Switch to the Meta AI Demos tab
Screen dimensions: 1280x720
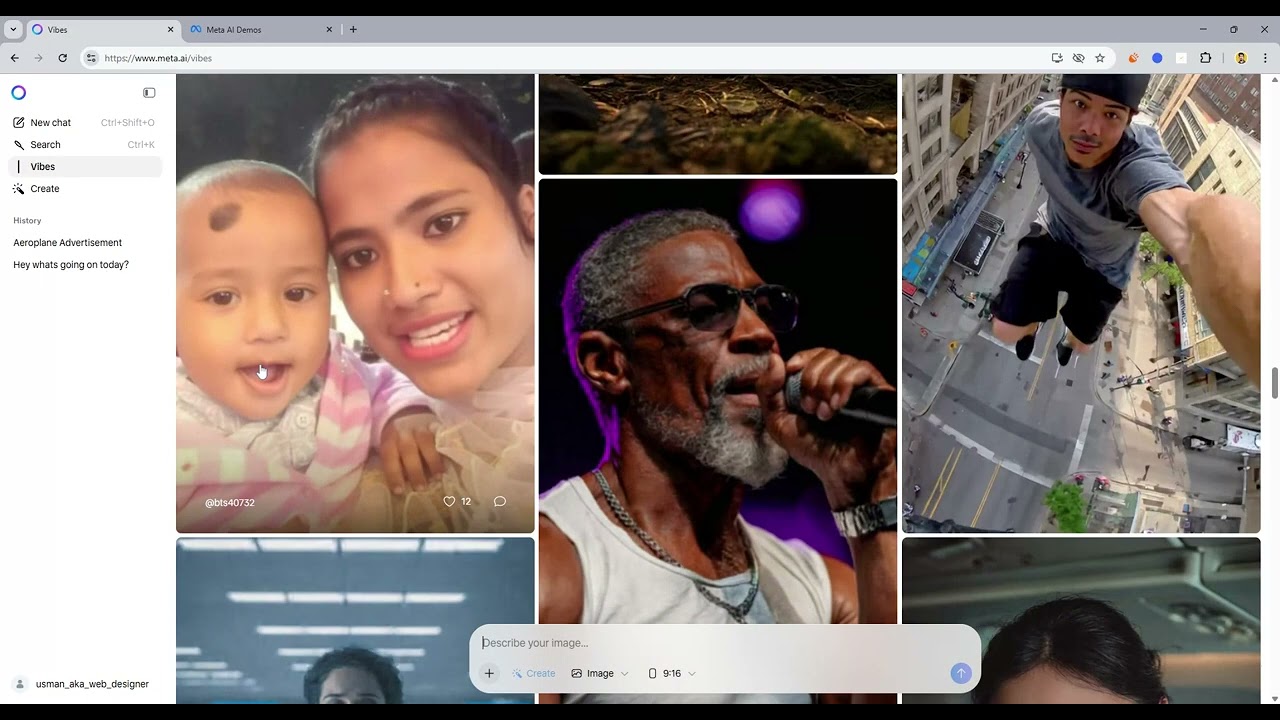(260, 29)
